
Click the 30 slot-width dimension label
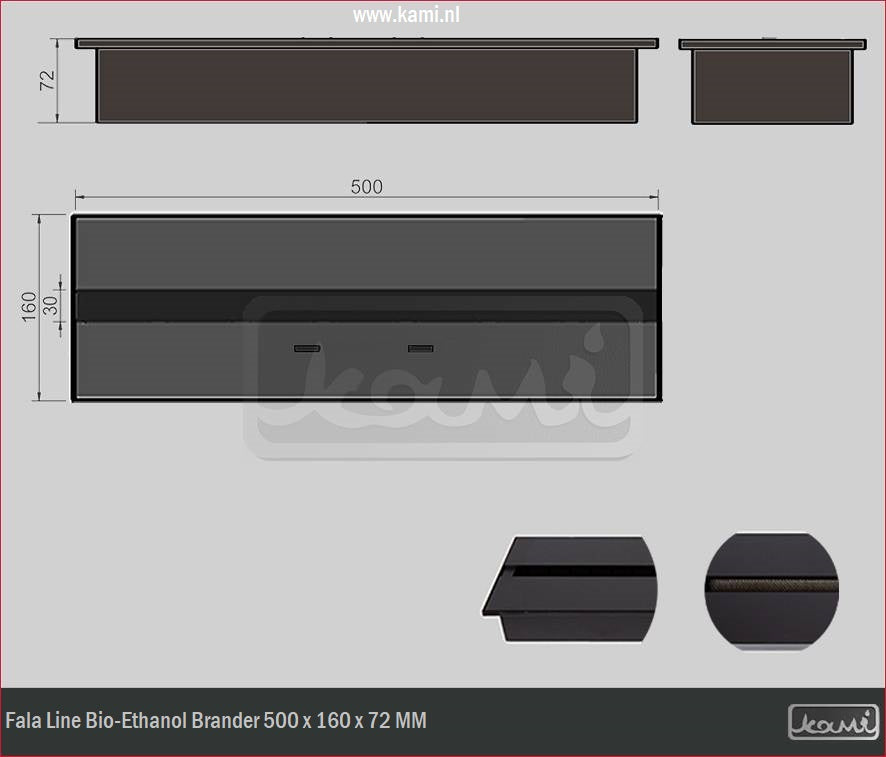(x=53, y=307)
